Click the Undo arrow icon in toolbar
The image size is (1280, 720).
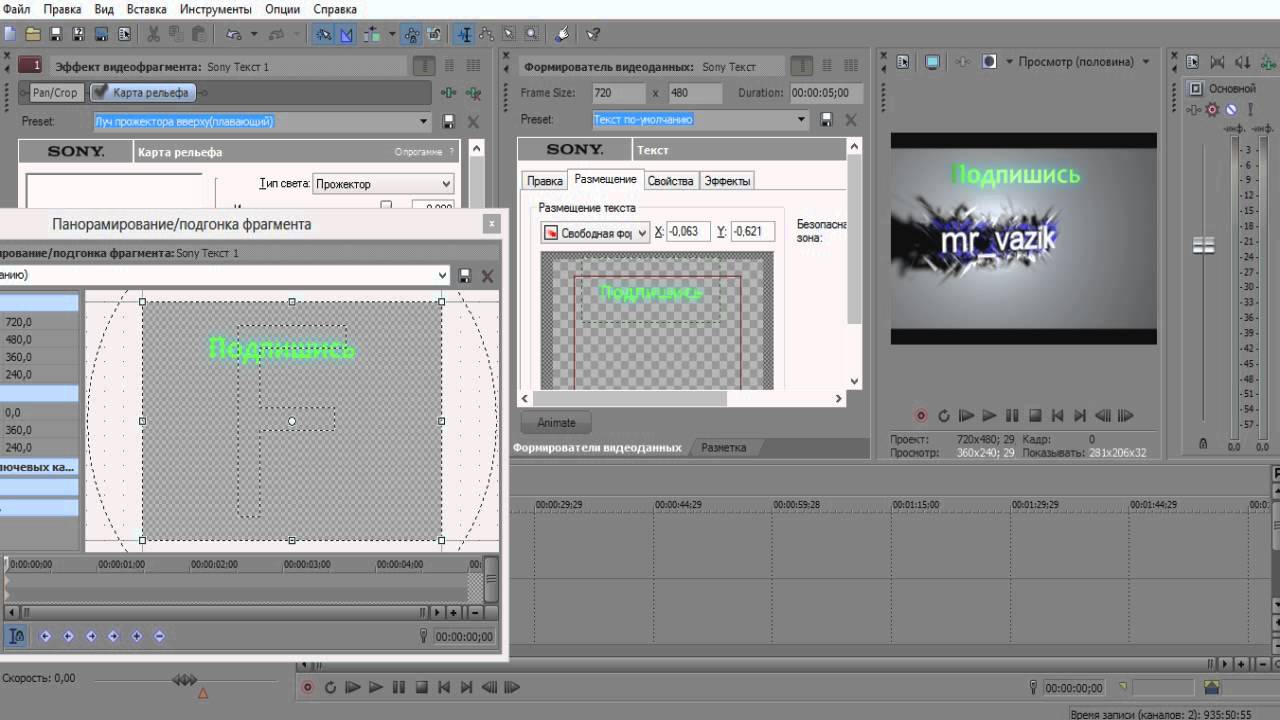tap(233, 34)
